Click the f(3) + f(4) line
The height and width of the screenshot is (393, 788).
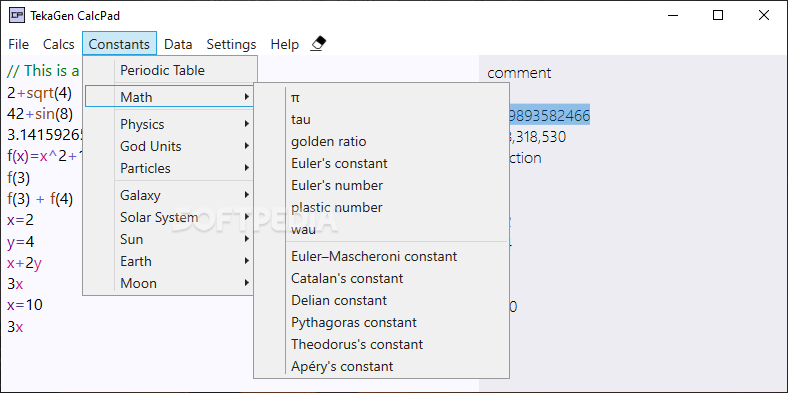(40, 200)
